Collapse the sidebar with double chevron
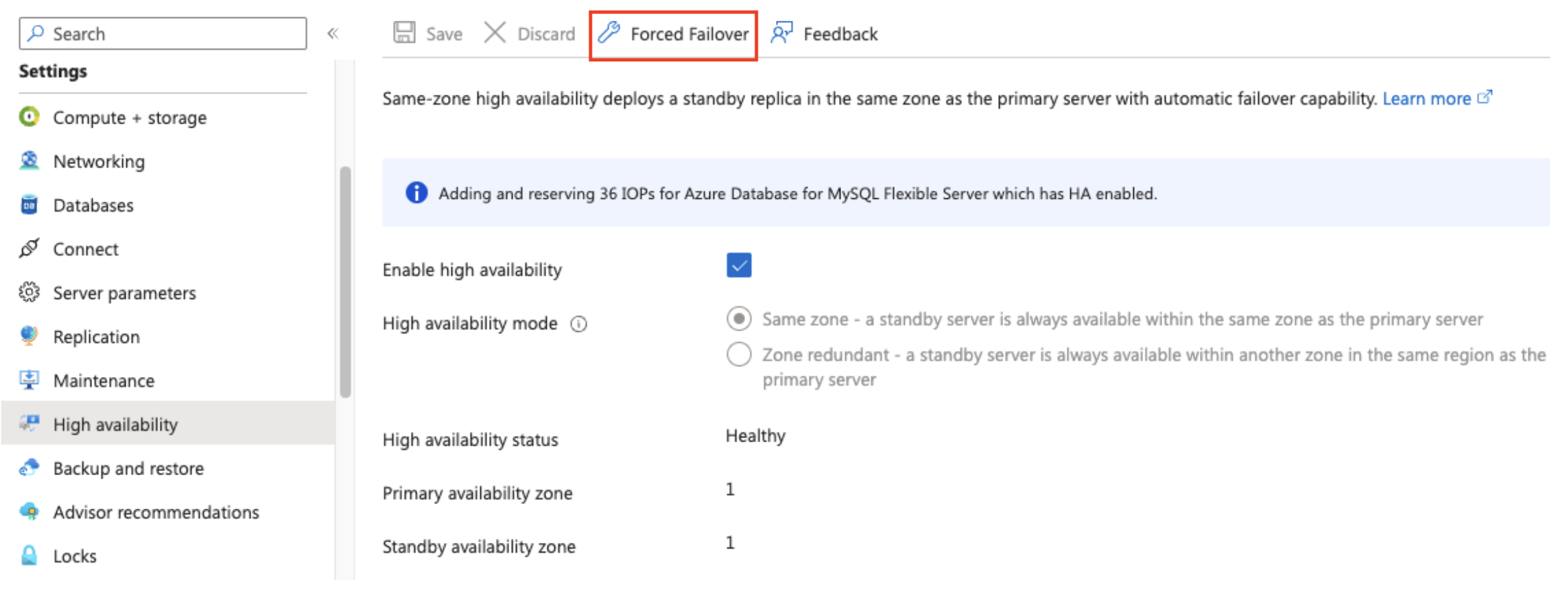Image resolution: width=1568 pixels, height=590 pixels. [333, 34]
